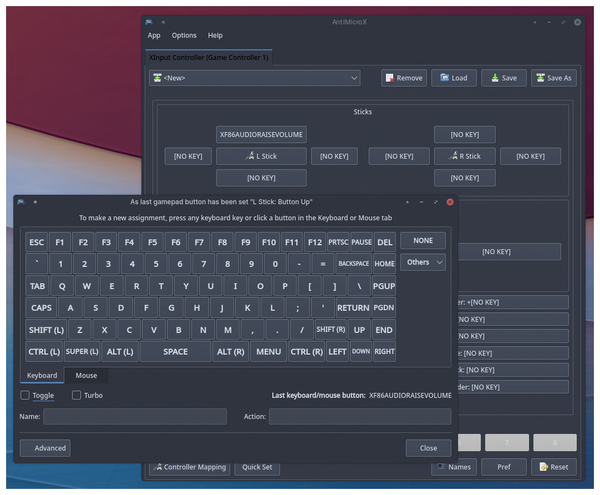
Task: Select the ESC key on virtual keyboard
Action: pos(37,242)
